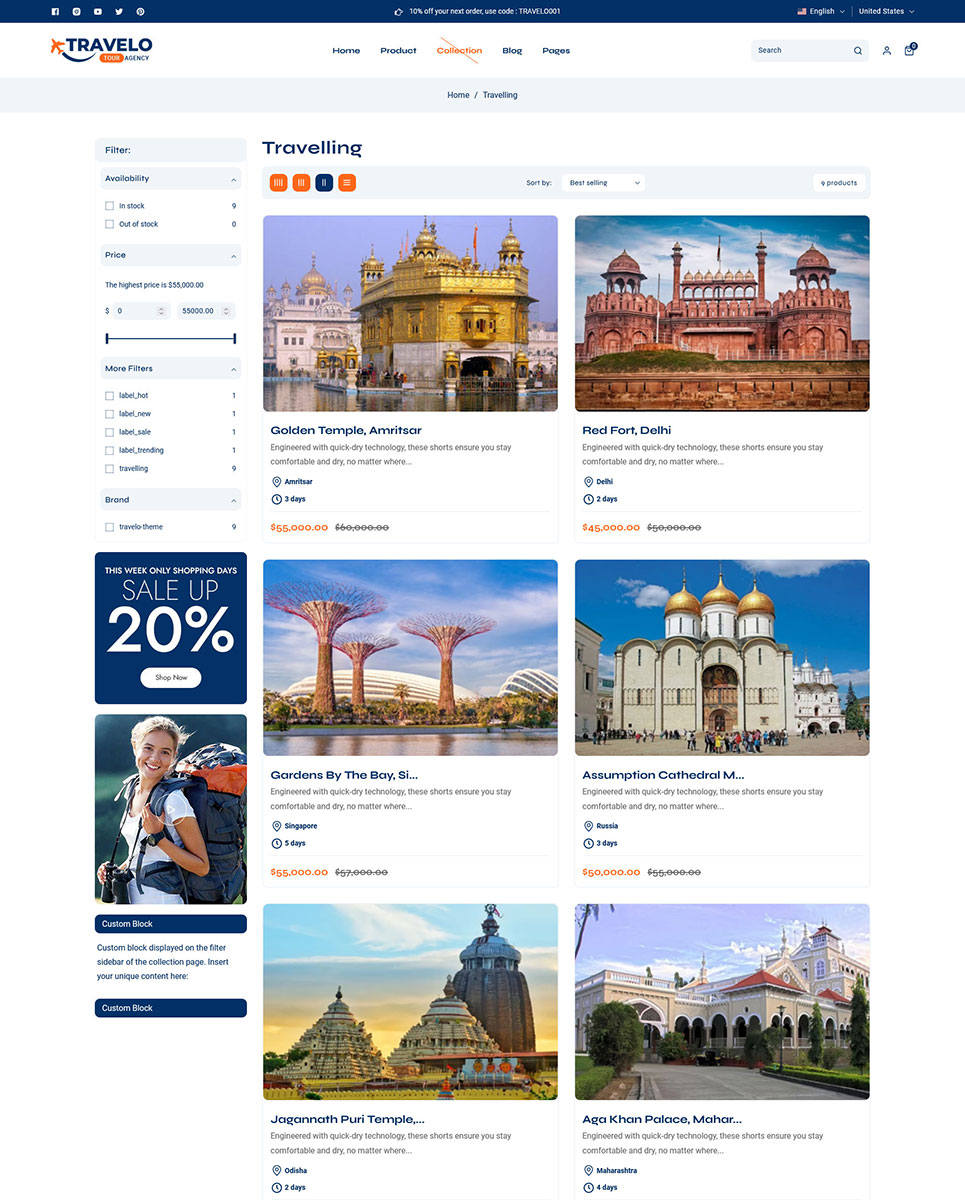
Task: Open the Facebook social link
Action: point(55,11)
